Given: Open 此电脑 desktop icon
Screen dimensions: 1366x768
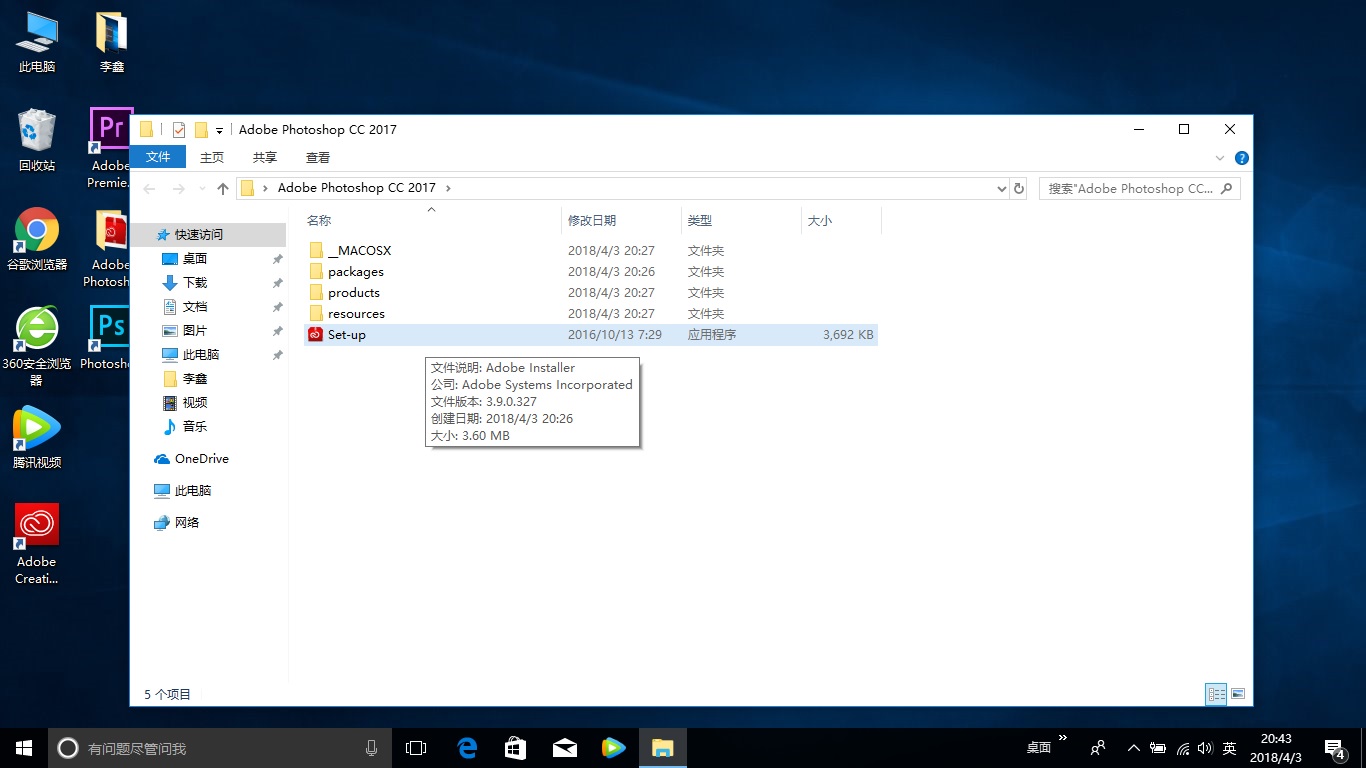Looking at the screenshot, I should tap(37, 43).
